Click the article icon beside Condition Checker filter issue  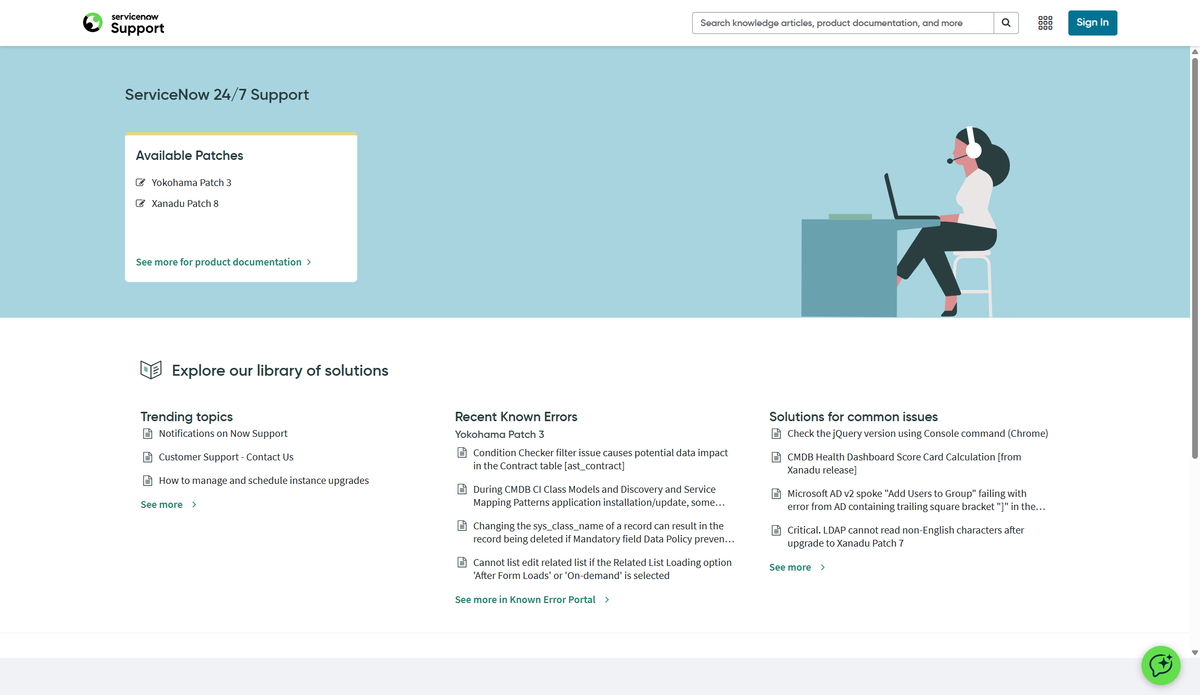click(x=461, y=452)
